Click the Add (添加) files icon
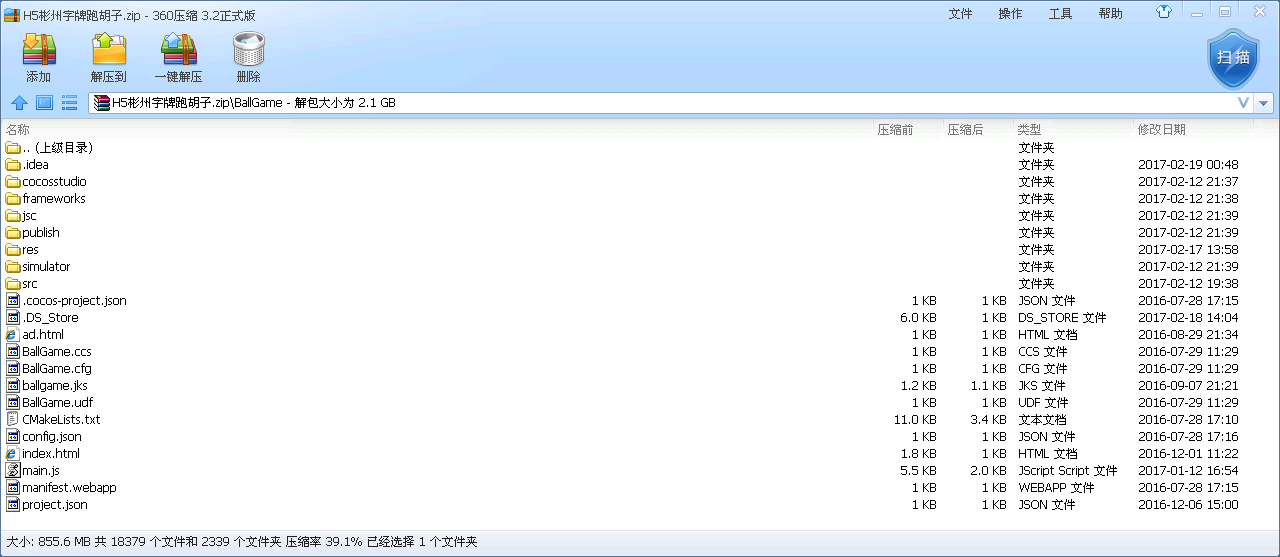 point(39,57)
